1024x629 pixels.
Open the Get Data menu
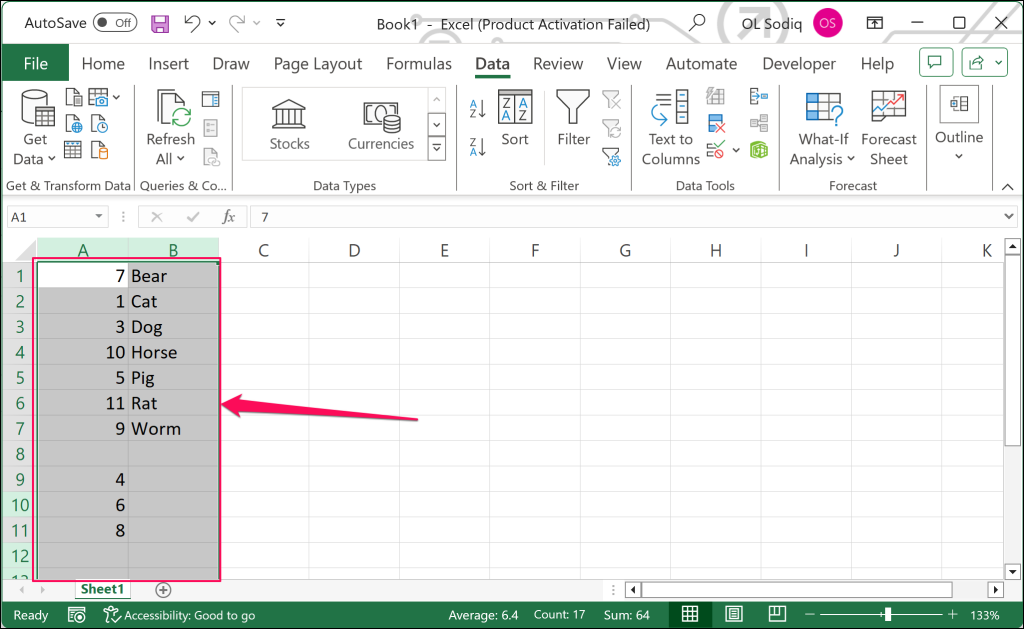[35, 129]
